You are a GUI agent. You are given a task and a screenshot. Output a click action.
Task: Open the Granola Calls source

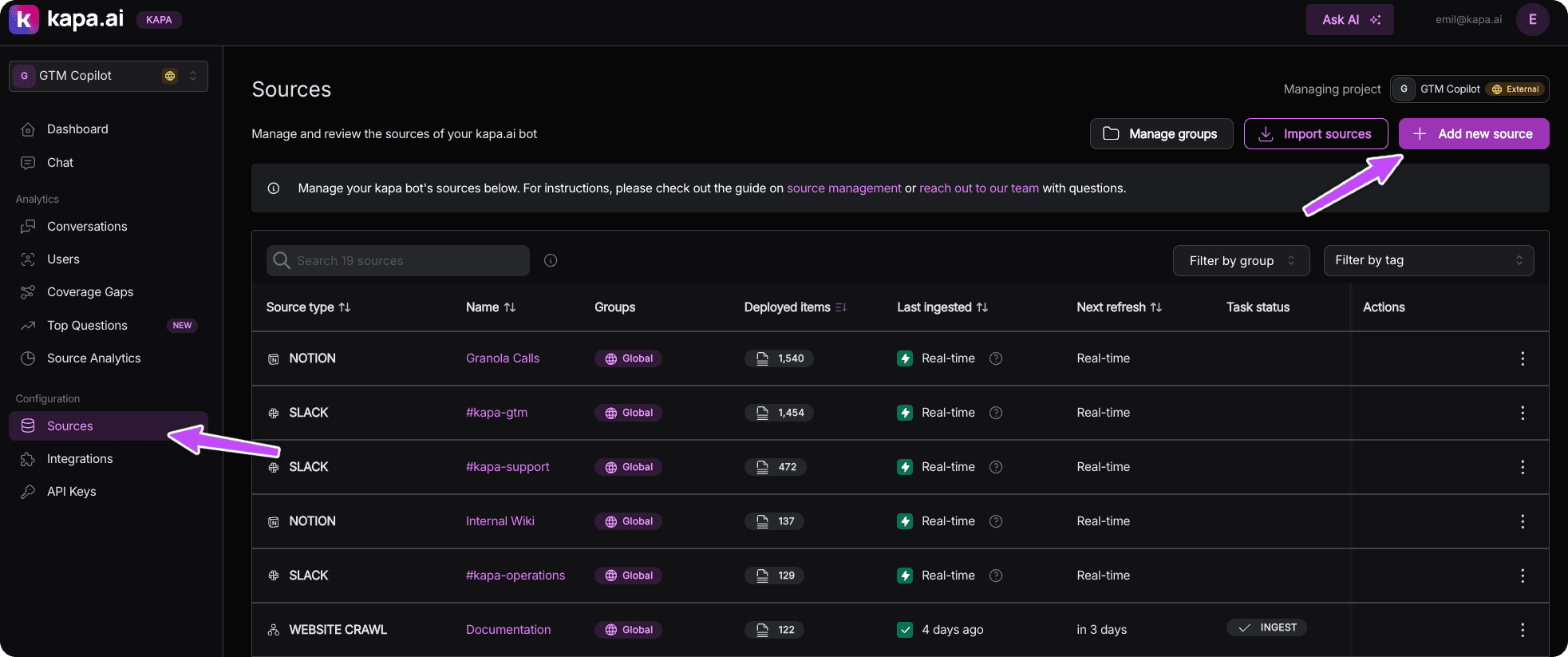(x=503, y=358)
